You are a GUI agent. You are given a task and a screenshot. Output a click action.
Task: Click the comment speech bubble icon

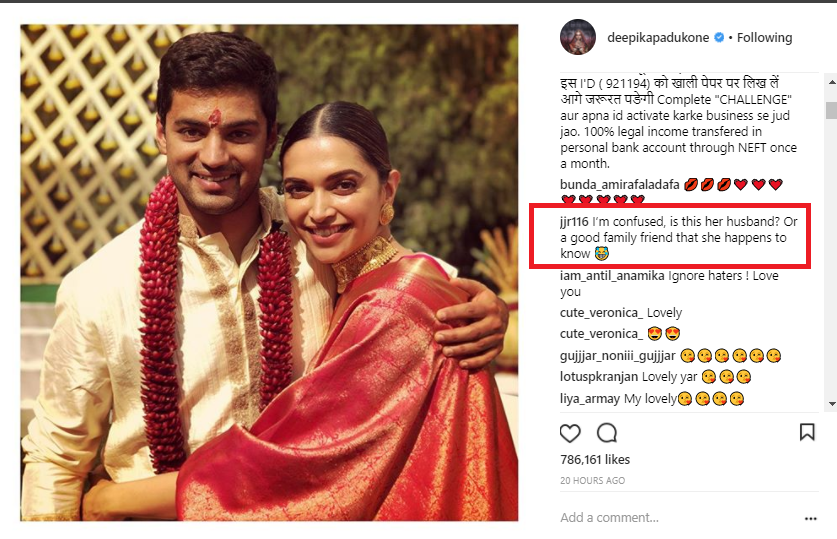tap(607, 433)
